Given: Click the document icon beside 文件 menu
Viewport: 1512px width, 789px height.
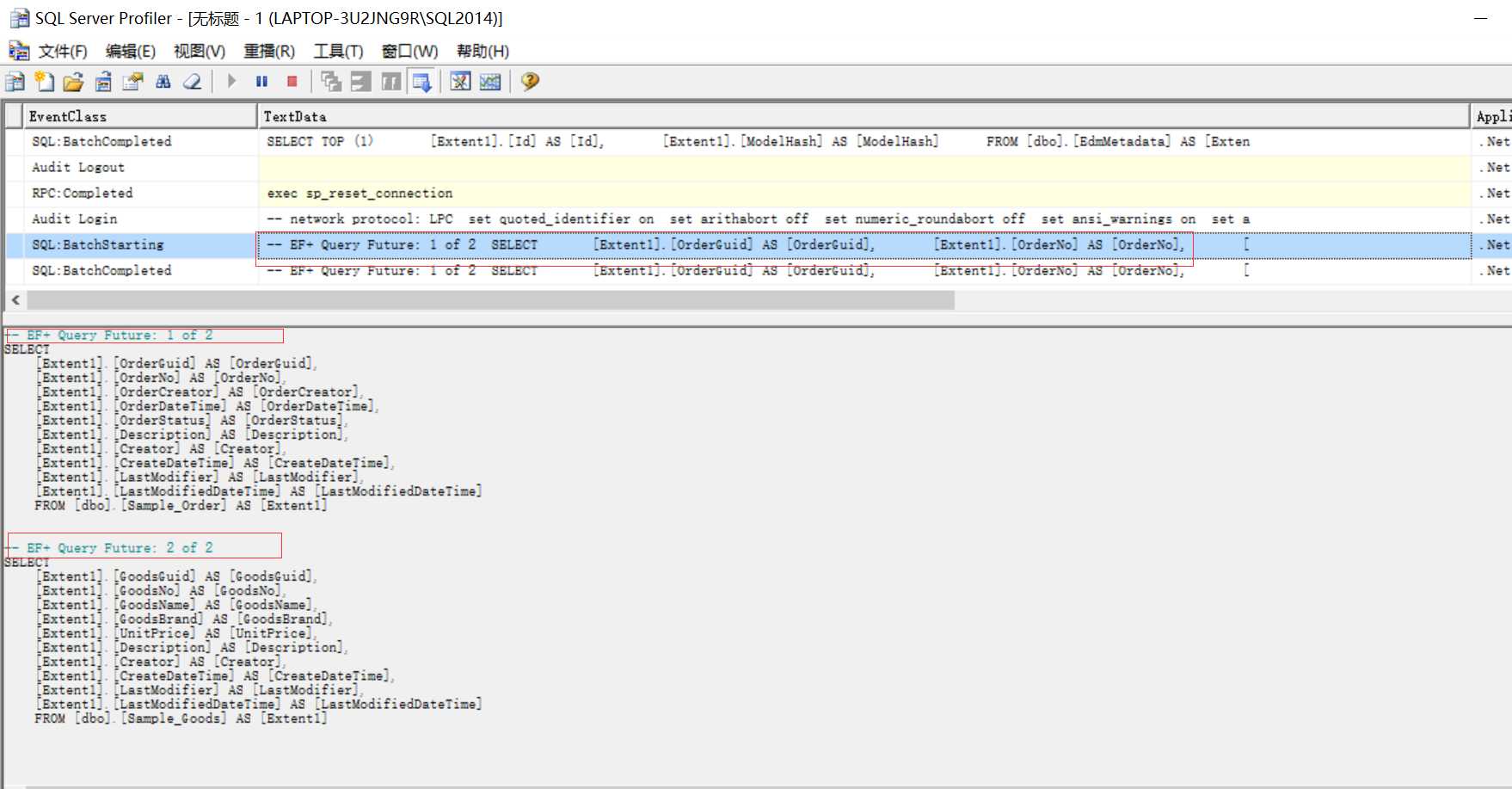Looking at the screenshot, I should point(19,51).
